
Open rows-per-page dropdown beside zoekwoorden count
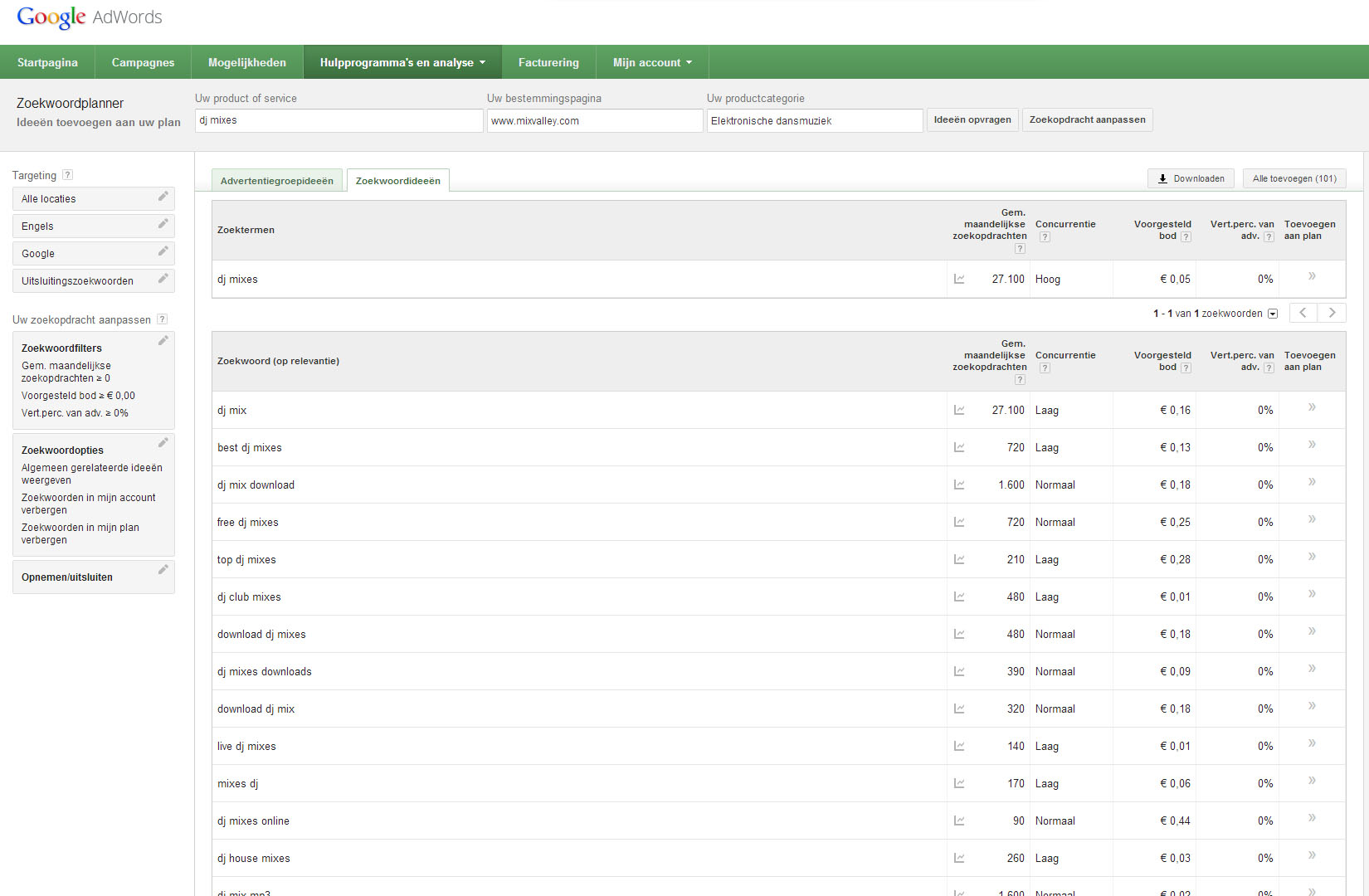(1273, 314)
